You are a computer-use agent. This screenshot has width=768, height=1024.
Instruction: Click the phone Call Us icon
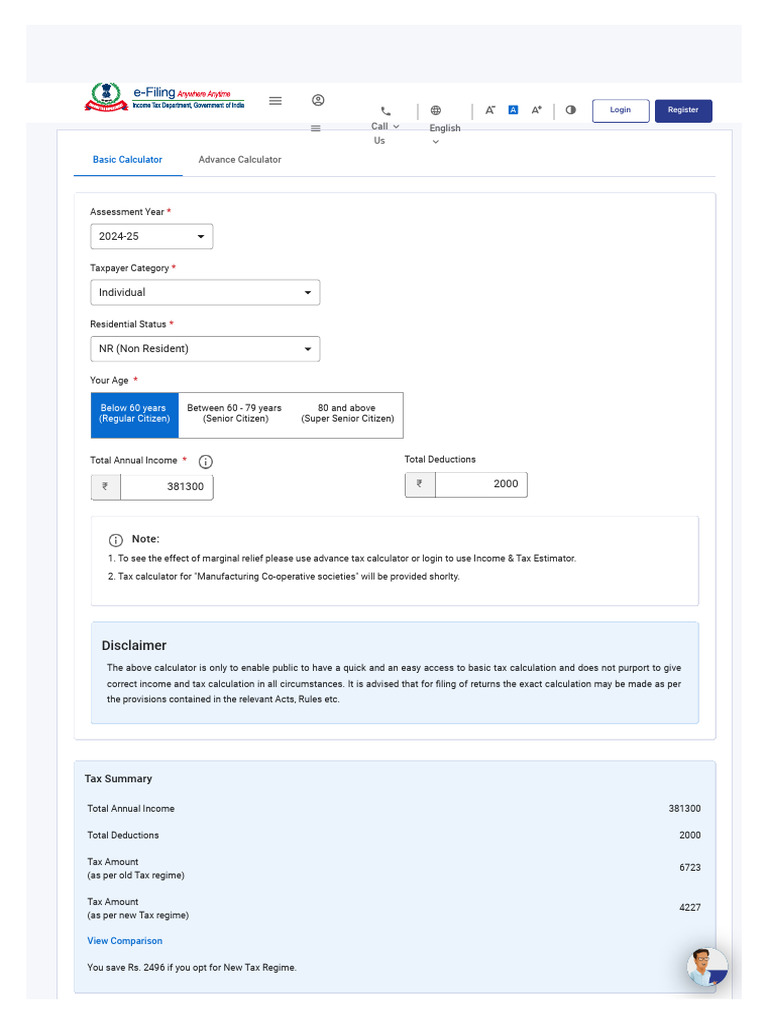(x=386, y=111)
